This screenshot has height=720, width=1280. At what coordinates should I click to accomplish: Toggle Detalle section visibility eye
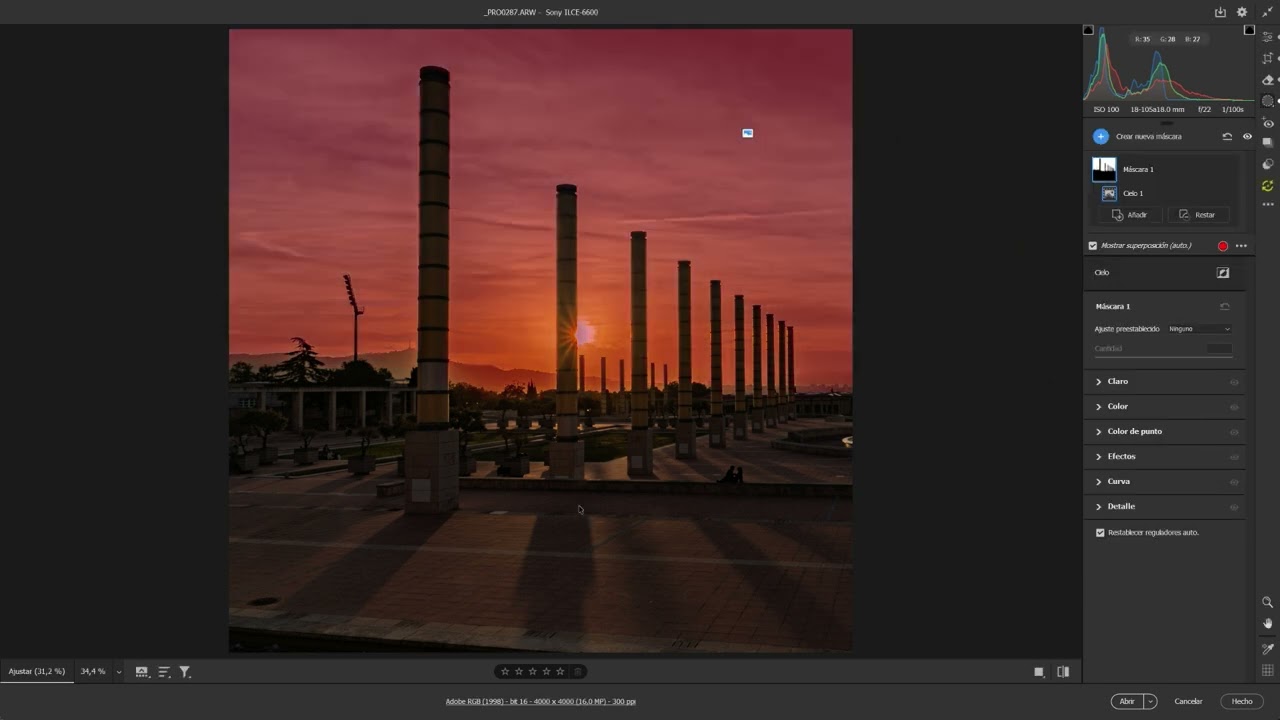click(x=1234, y=507)
